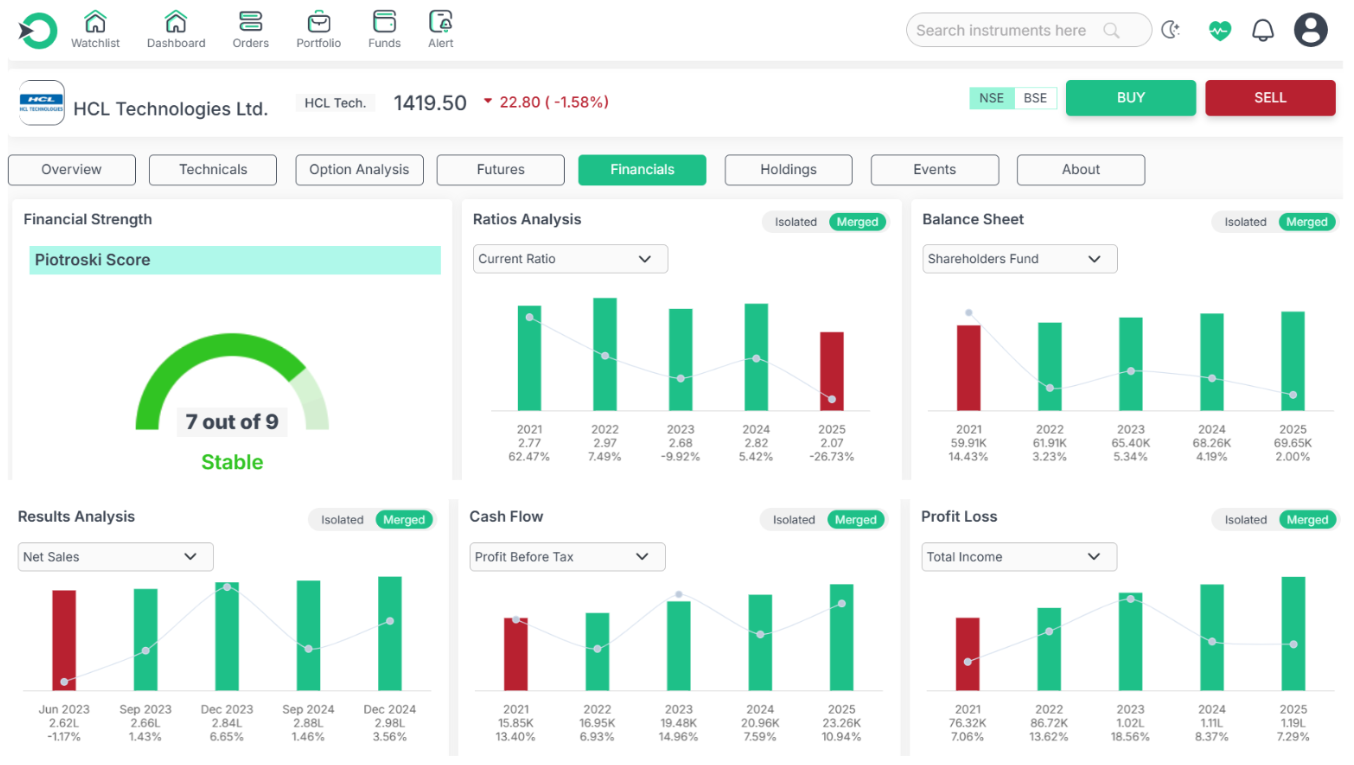Toggle dark mode moon icon

coord(1171,31)
